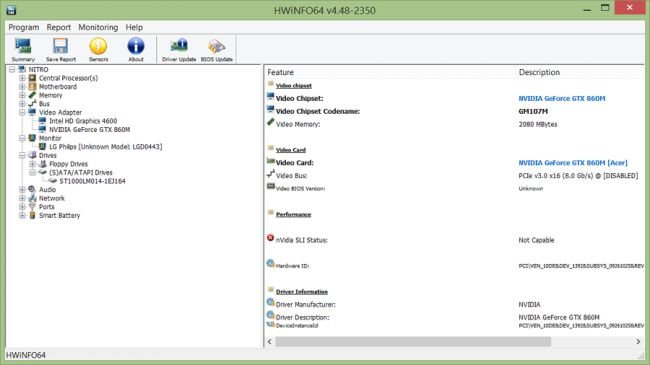Image resolution: width=650 pixels, height=365 pixels.
Task: Click the Video Adapter monitor icon
Action: tap(32, 112)
